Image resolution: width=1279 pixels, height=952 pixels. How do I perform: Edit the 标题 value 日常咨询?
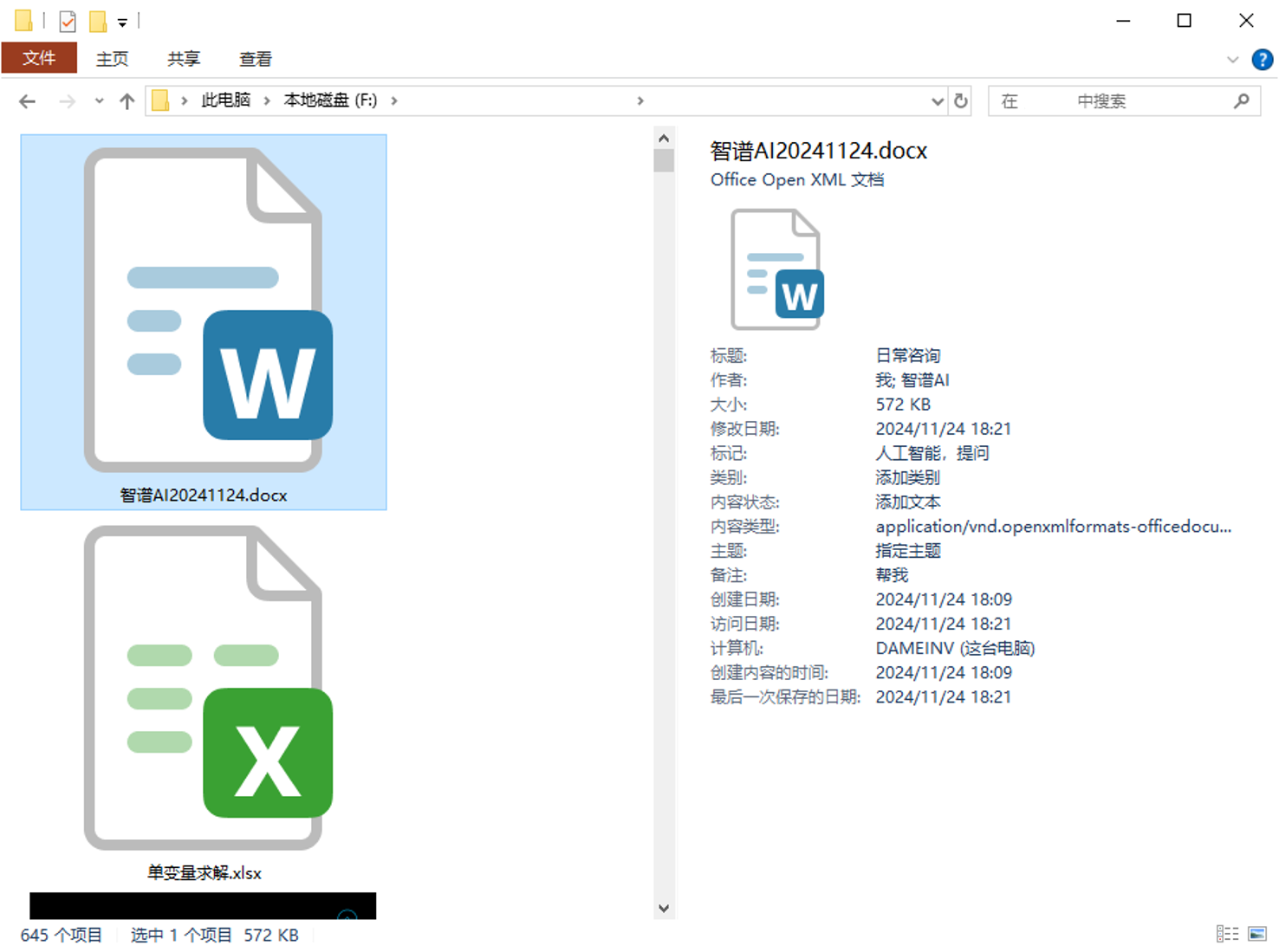907,356
